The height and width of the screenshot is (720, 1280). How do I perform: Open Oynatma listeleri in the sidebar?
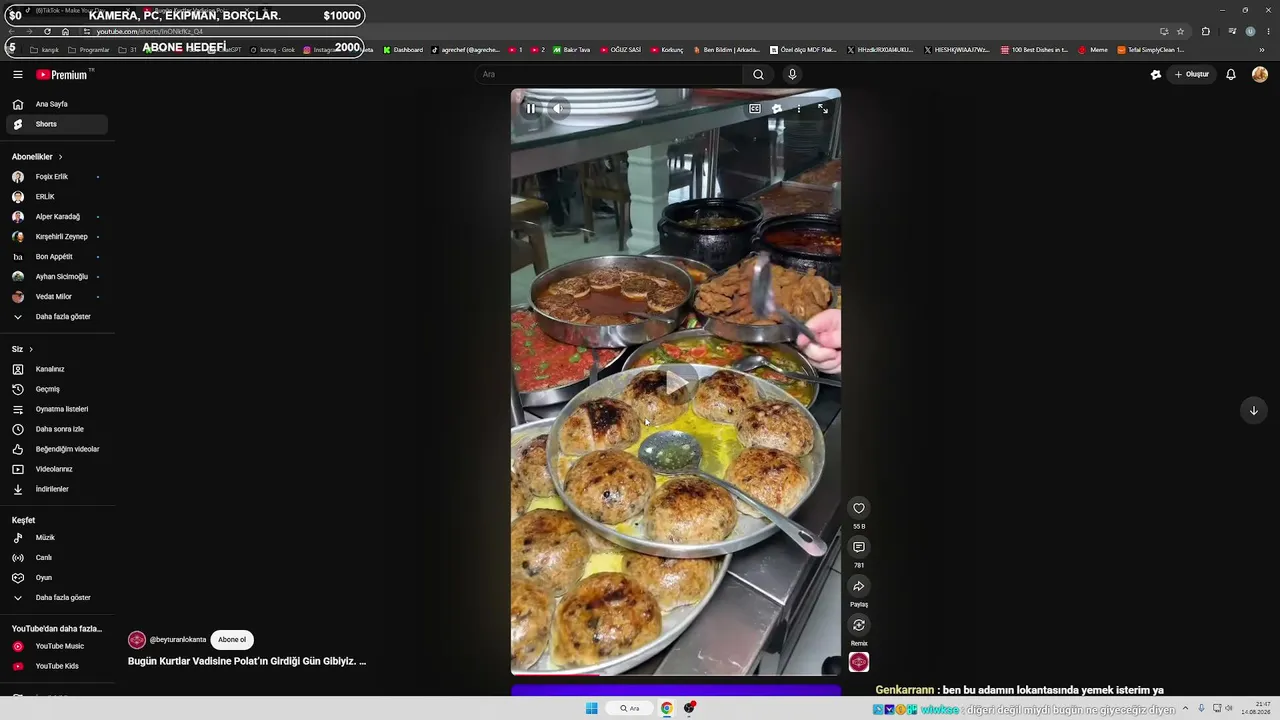(x=57, y=409)
